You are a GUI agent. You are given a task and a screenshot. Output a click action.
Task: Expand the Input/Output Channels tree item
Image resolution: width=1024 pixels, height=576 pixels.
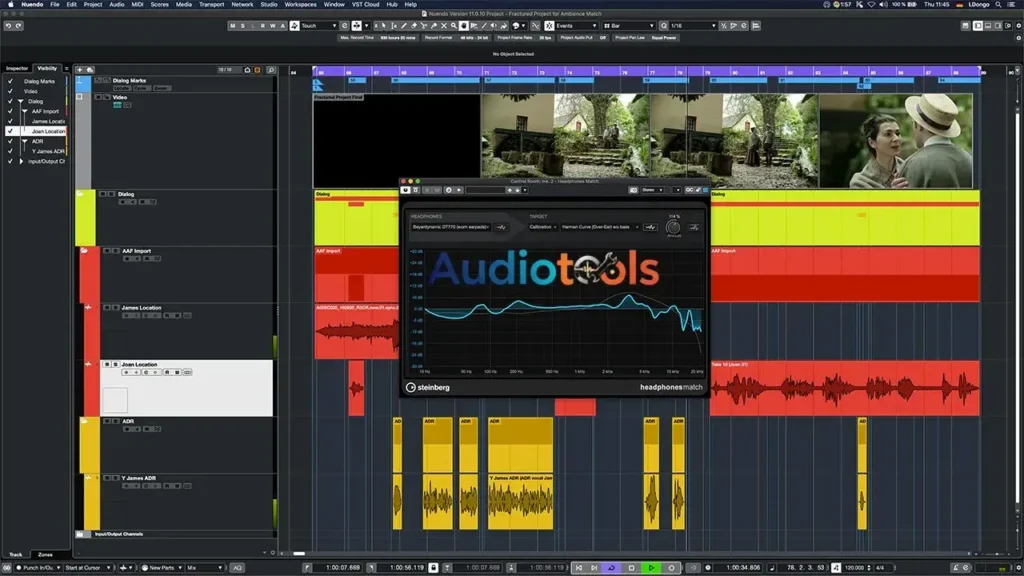pyautogui.click(x=21, y=161)
